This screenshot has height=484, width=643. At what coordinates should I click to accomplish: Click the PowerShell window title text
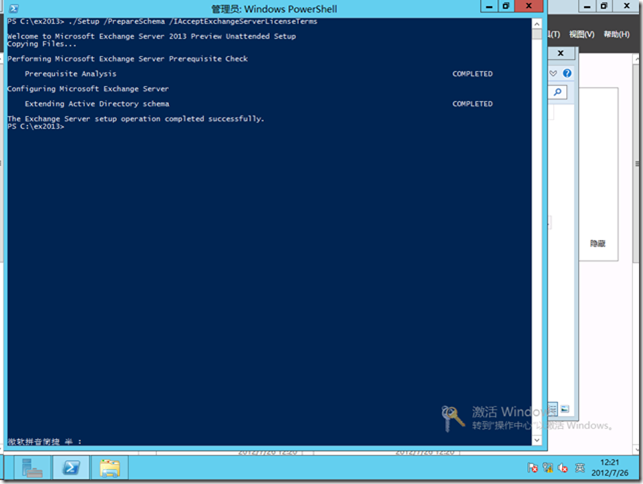tap(274, 9)
